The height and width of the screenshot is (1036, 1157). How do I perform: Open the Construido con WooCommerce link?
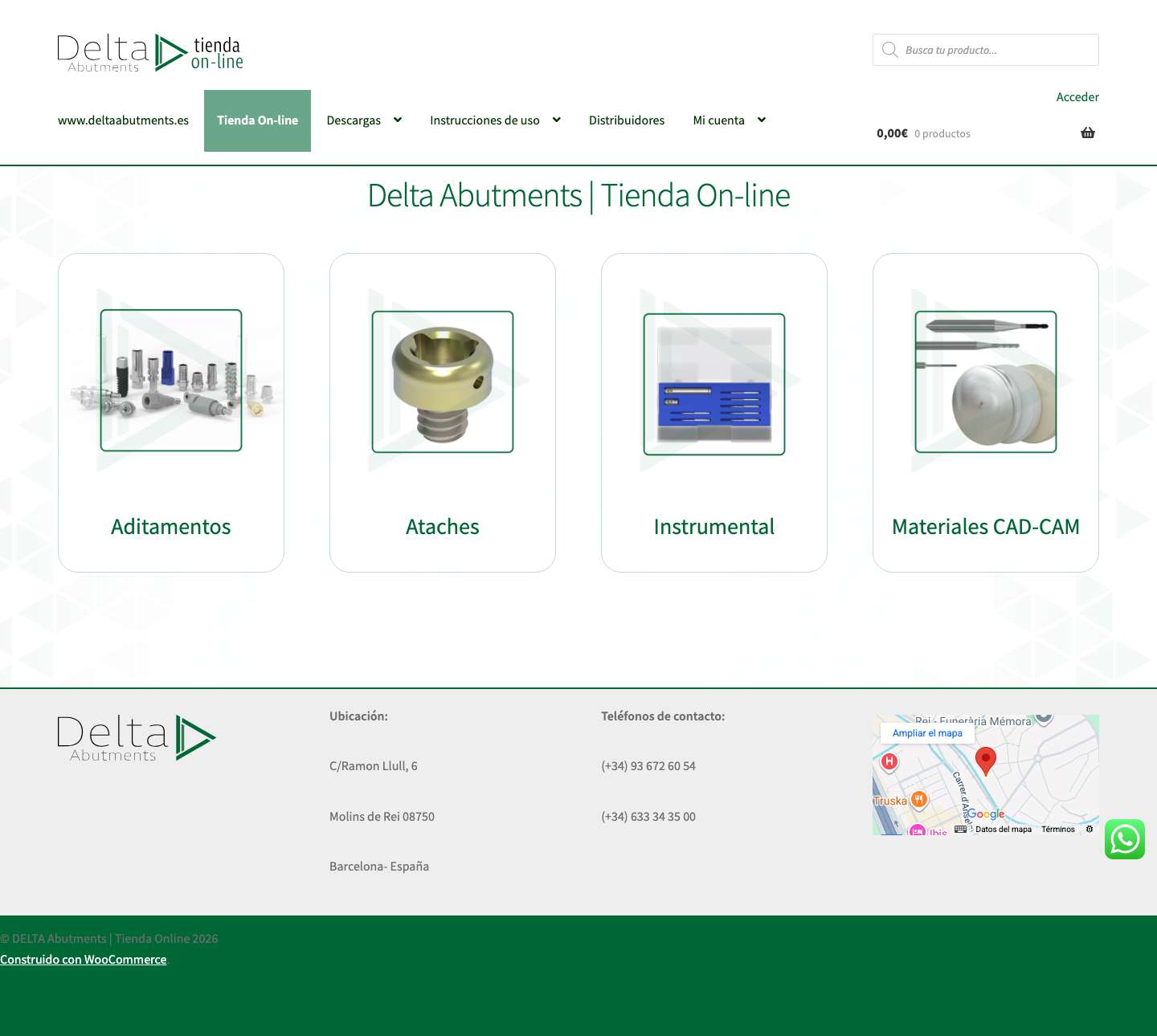(x=83, y=959)
